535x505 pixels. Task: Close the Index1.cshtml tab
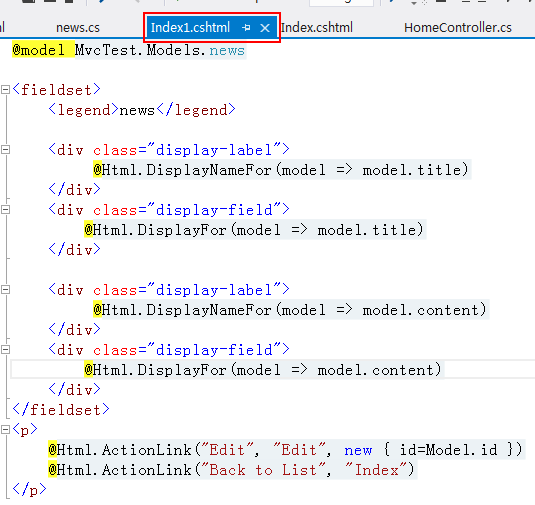pos(265,28)
